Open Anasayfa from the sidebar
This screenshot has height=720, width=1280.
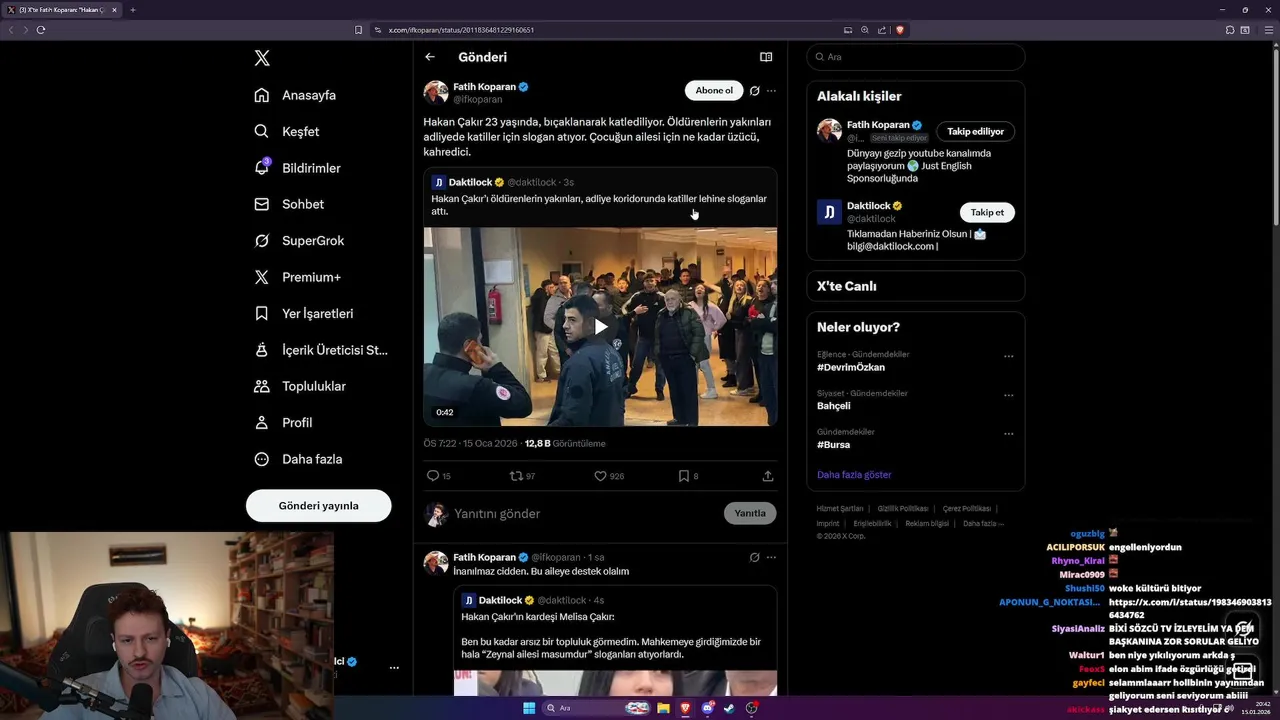295,95
